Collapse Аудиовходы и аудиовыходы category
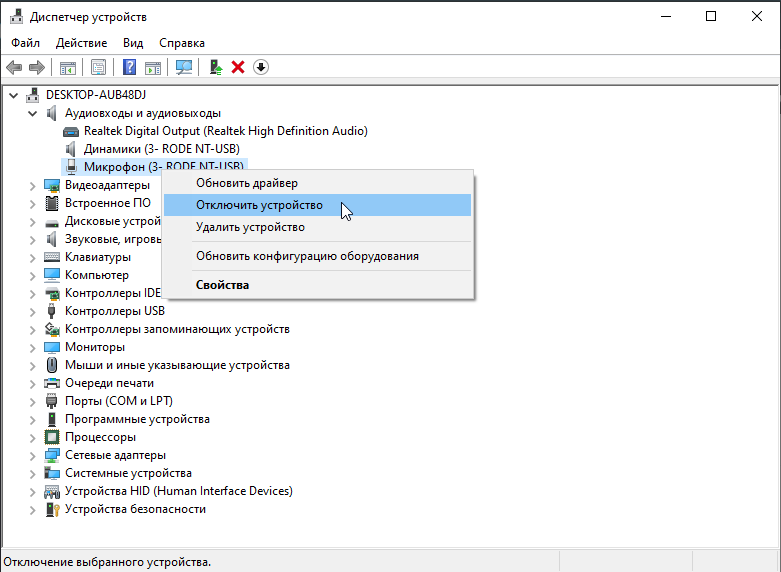The height and width of the screenshot is (572, 781). click(x=32, y=113)
